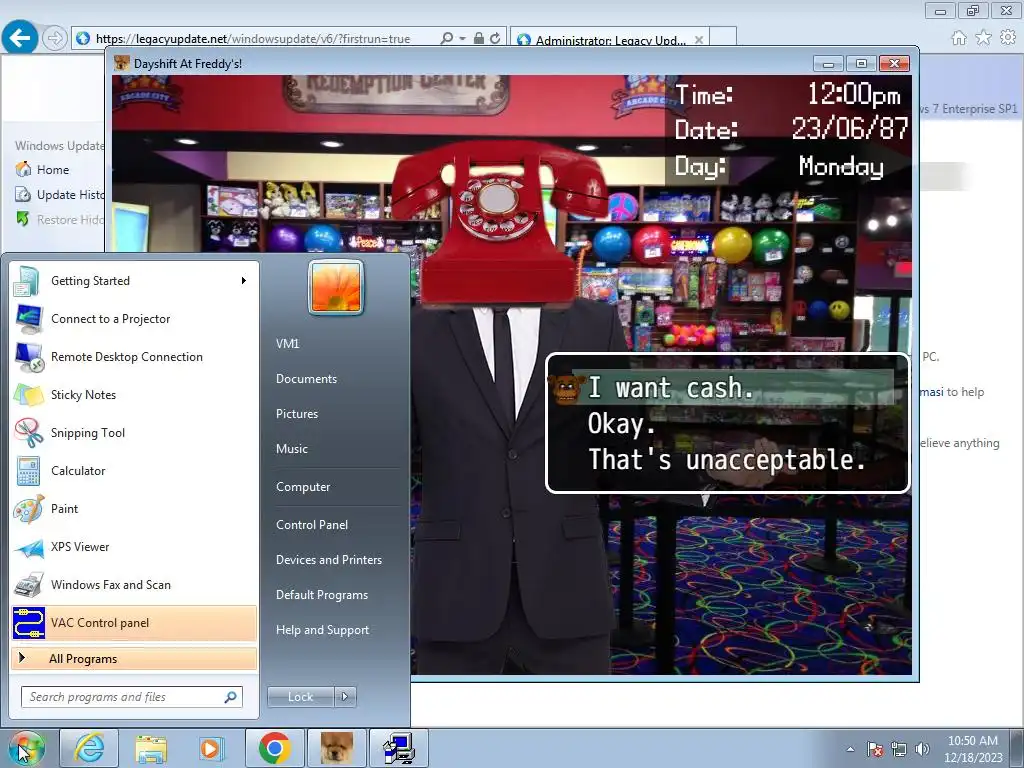Open Pictures library
The image size is (1024, 768).
[297, 414]
